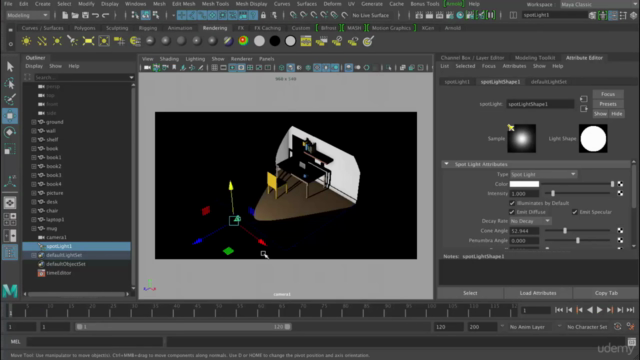Expand the desk node in Outliner
The image size is (640, 360).
coord(34,202)
